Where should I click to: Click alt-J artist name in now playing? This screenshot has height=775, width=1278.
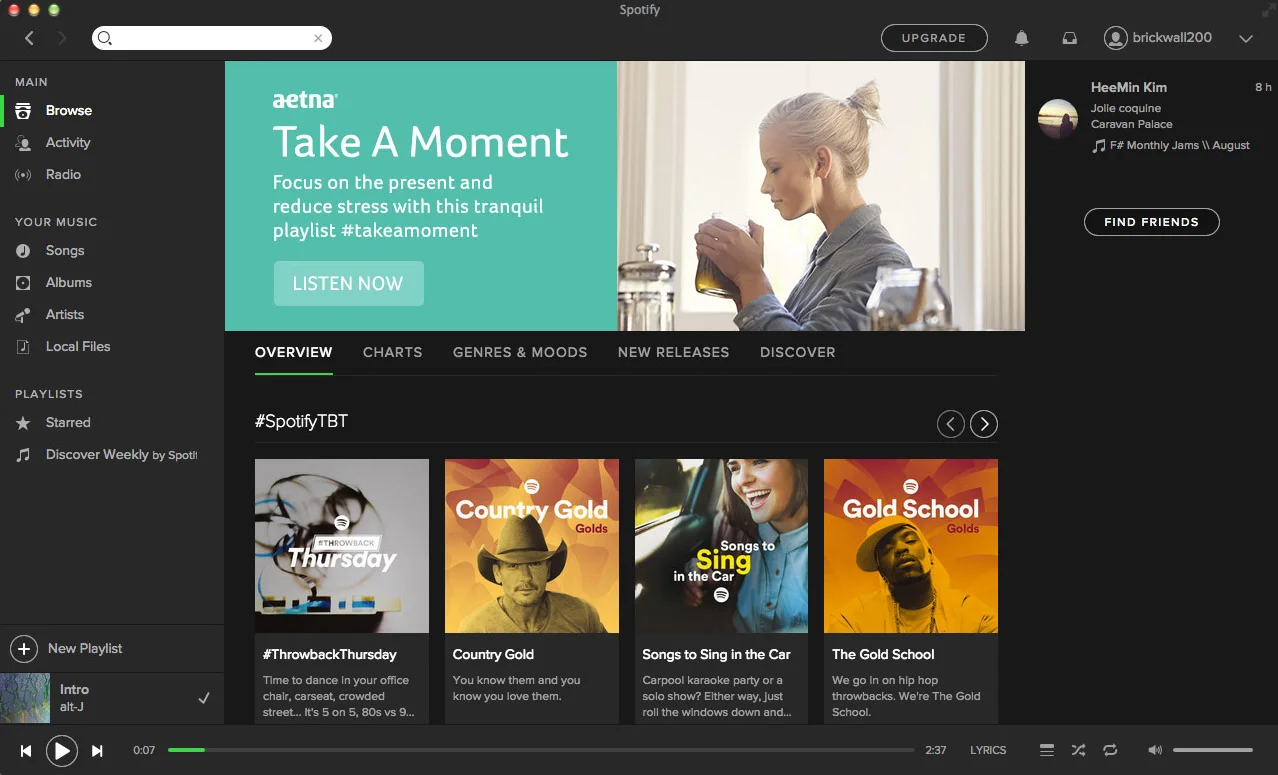[x=73, y=707]
